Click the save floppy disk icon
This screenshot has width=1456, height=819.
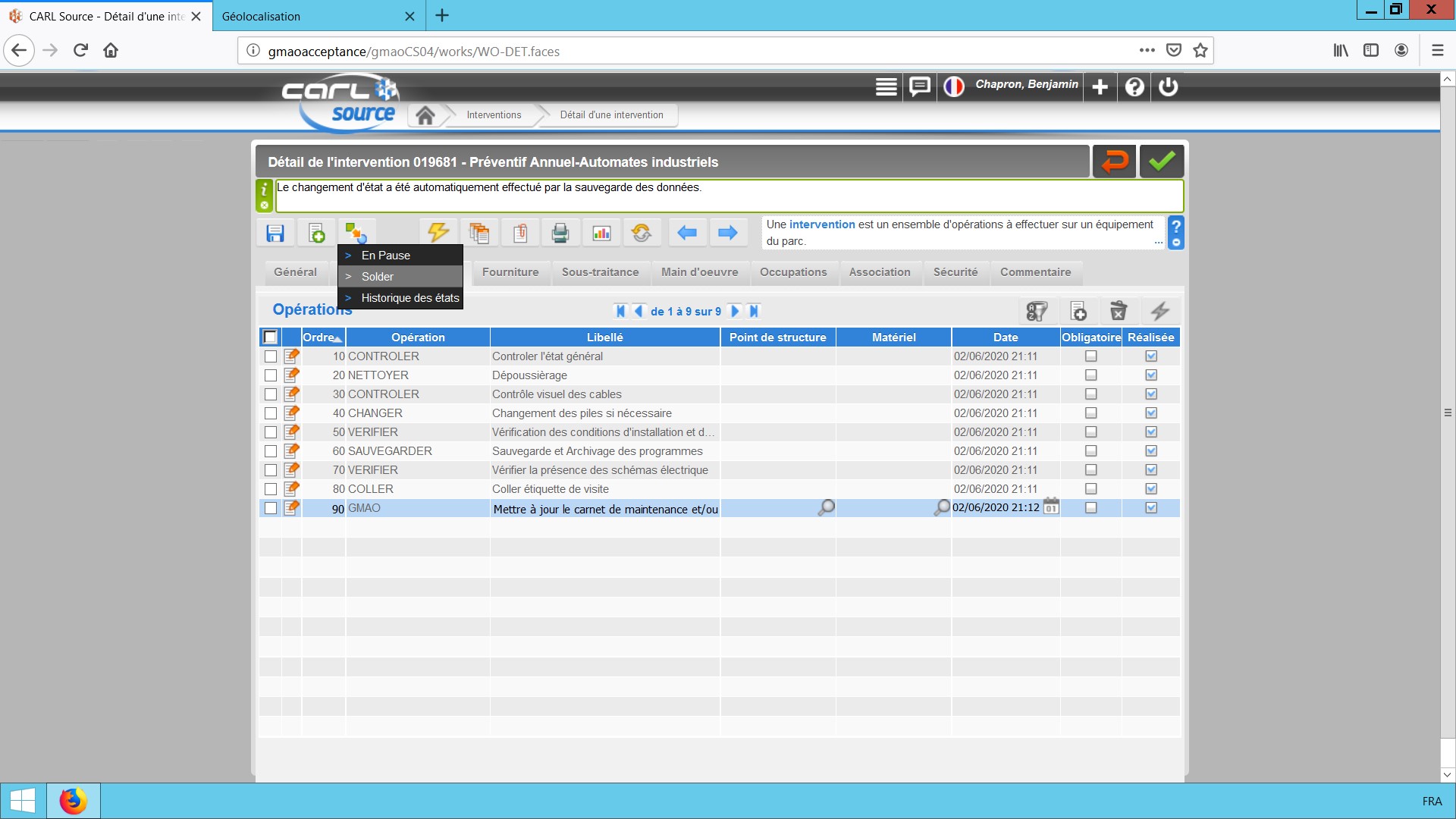point(275,233)
